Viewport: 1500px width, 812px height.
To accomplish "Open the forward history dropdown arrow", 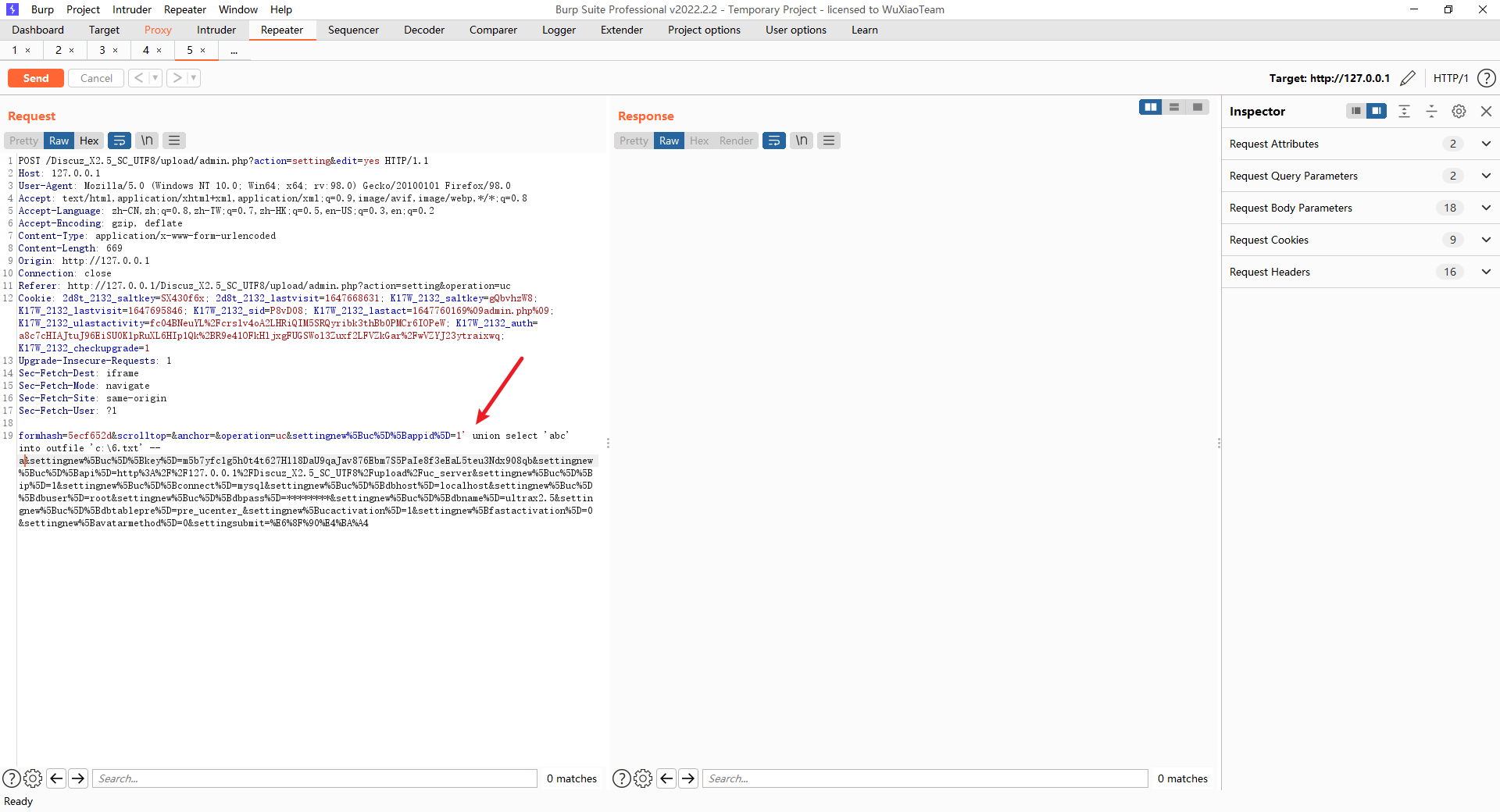I will point(194,78).
